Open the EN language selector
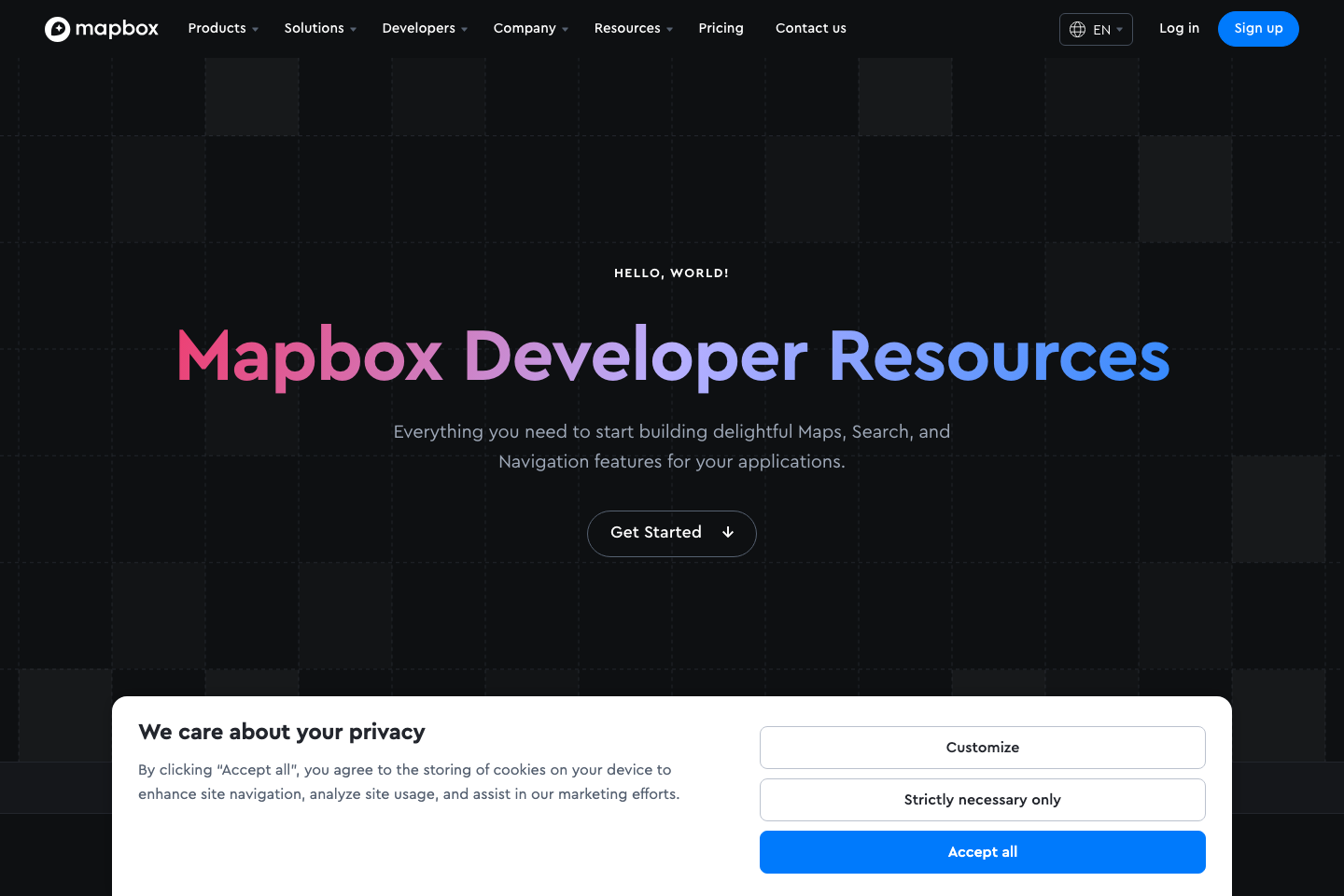The height and width of the screenshot is (896, 1344). (x=1096, y=29)
